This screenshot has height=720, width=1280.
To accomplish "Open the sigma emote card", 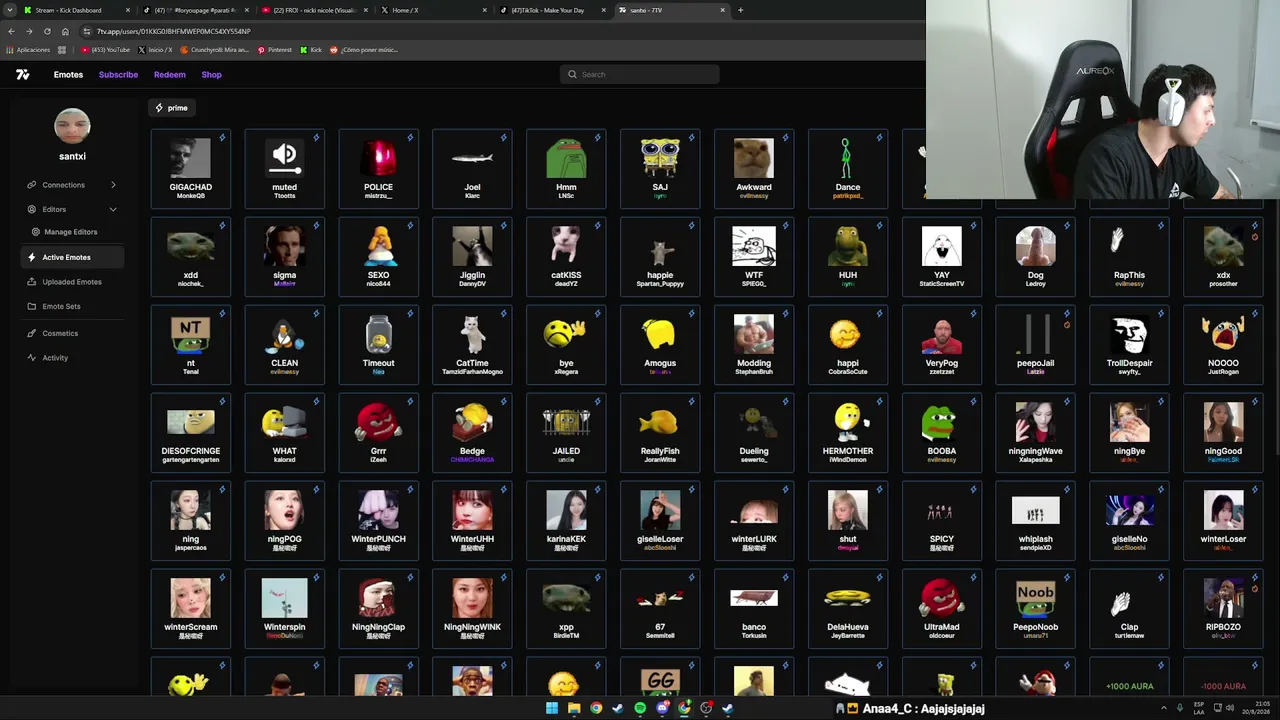I will [285, 256].
